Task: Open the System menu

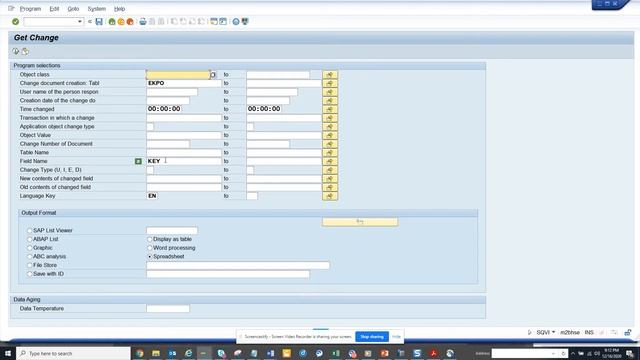Action: click(97, 9)
